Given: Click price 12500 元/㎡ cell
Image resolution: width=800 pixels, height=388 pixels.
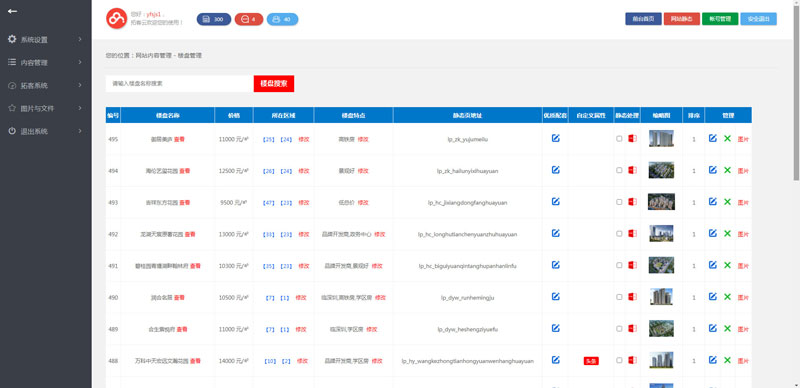Looking at the screenshot, I should point(233,171).
